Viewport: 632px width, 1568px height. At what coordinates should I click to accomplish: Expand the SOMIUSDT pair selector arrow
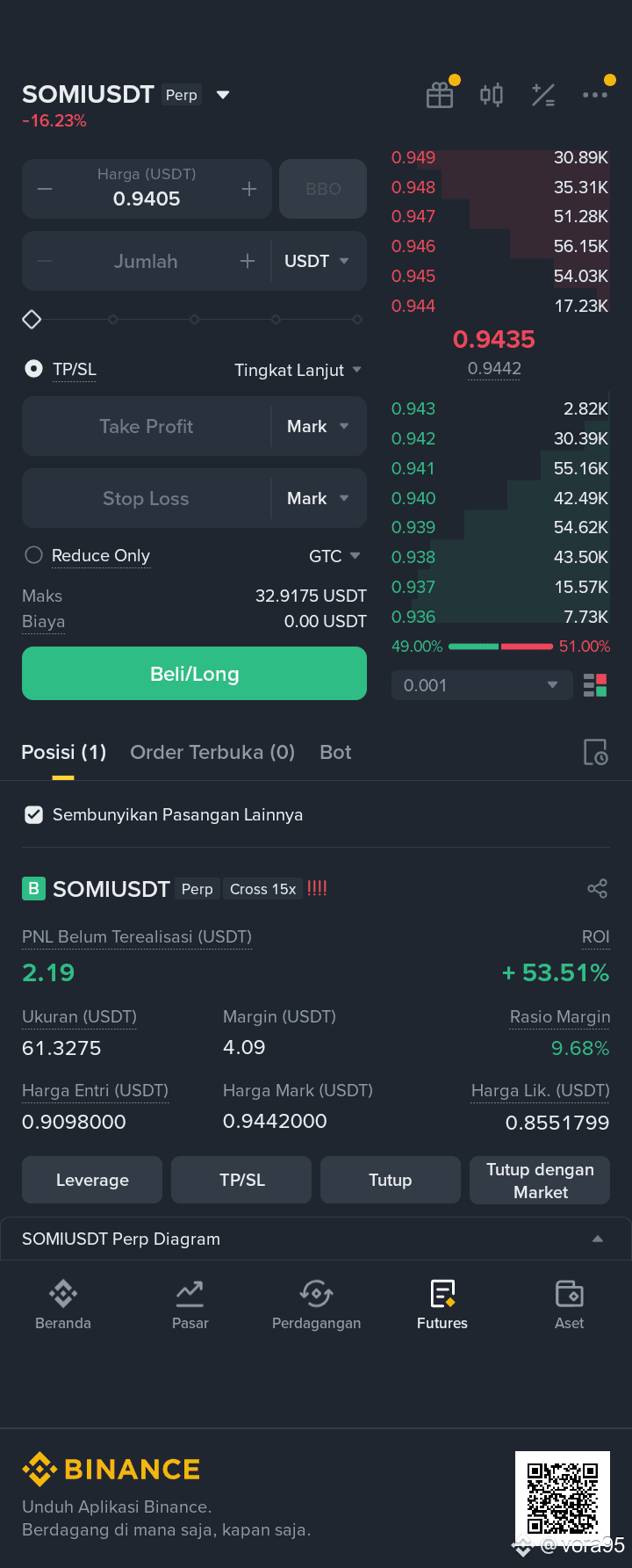[223, 95]
